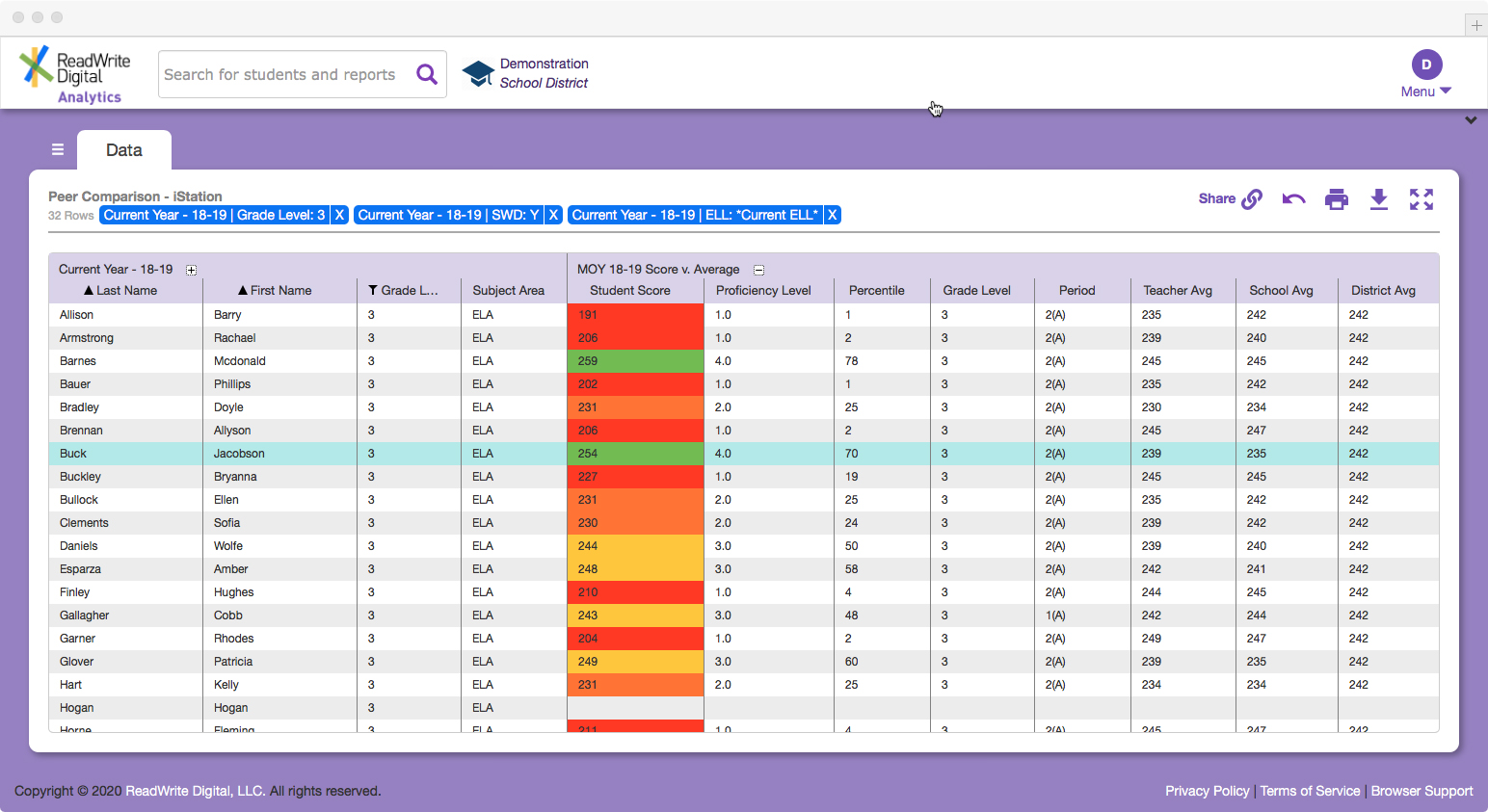
Task: Collapse the MOY 18-19 Score v. Average group
Action: (758, 270)
